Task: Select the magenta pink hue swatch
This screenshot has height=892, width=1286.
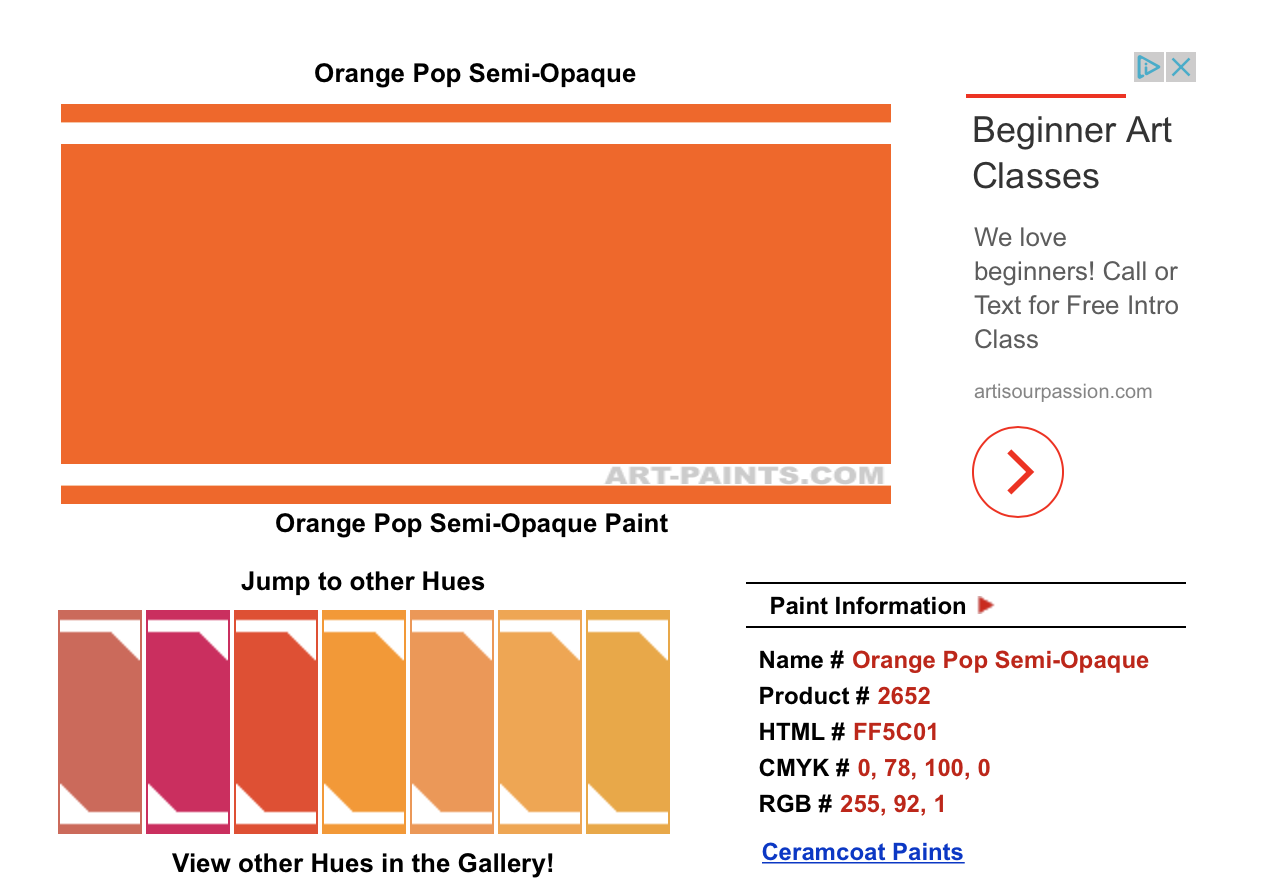Action: [x=188, y=722]
